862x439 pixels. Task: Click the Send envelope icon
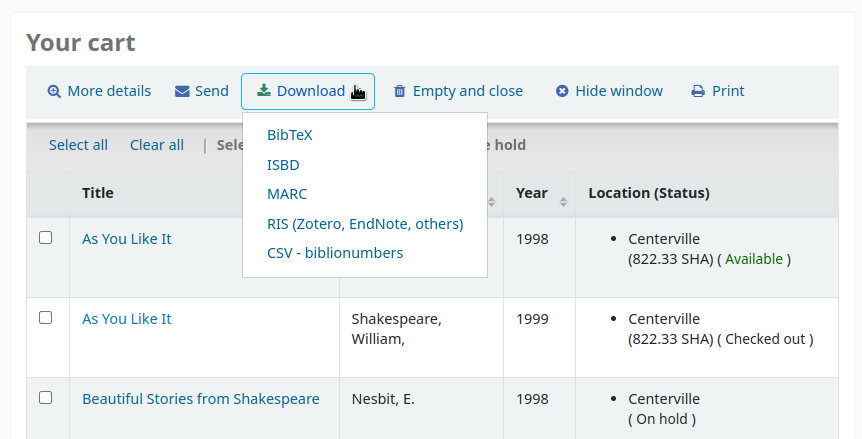(182, 91)
